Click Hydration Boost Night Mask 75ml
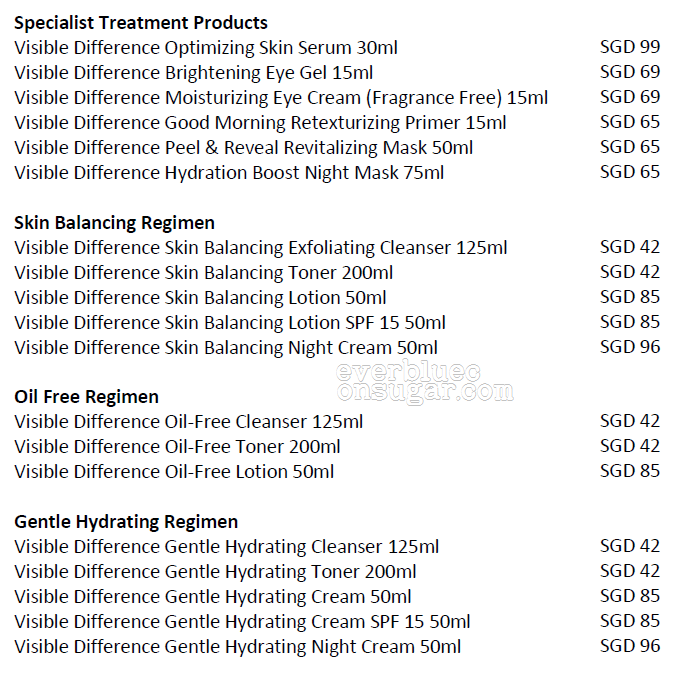Screen dimensions: 694x685 point(229,173)
